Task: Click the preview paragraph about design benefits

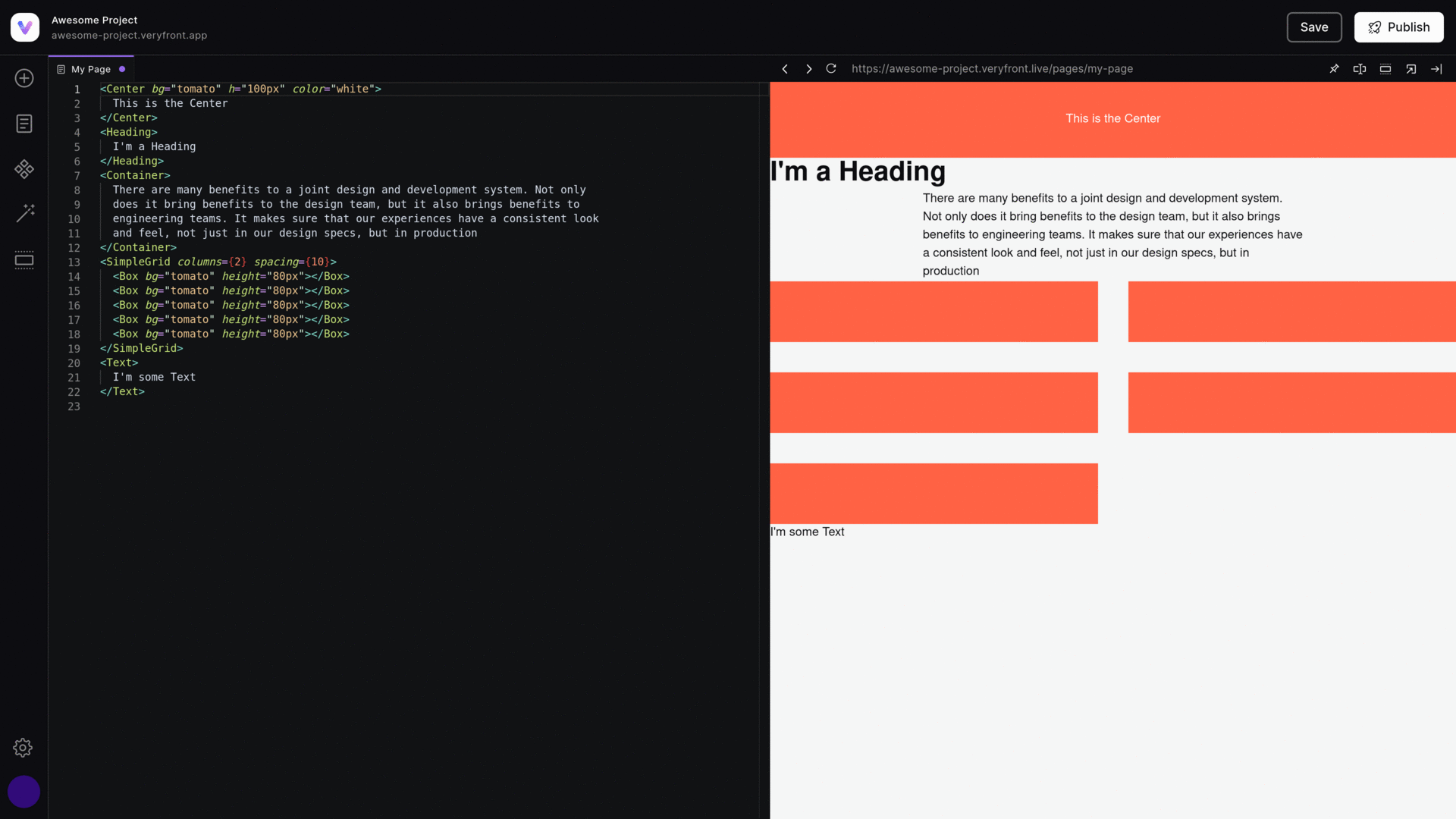Action: (1112, 234)
